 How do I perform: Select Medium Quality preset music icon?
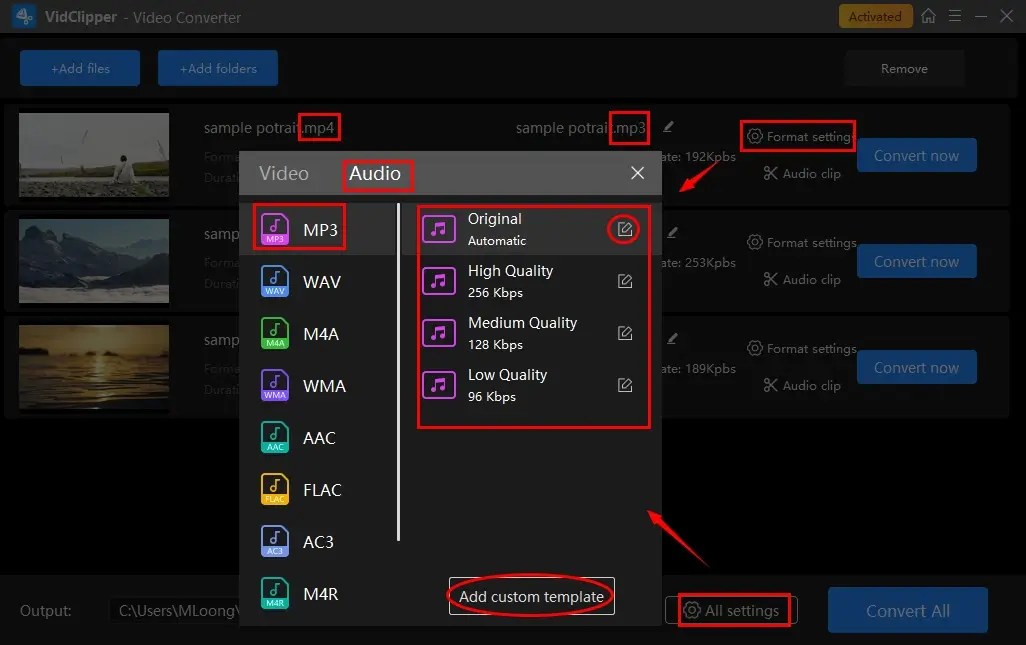pos(438,333)
